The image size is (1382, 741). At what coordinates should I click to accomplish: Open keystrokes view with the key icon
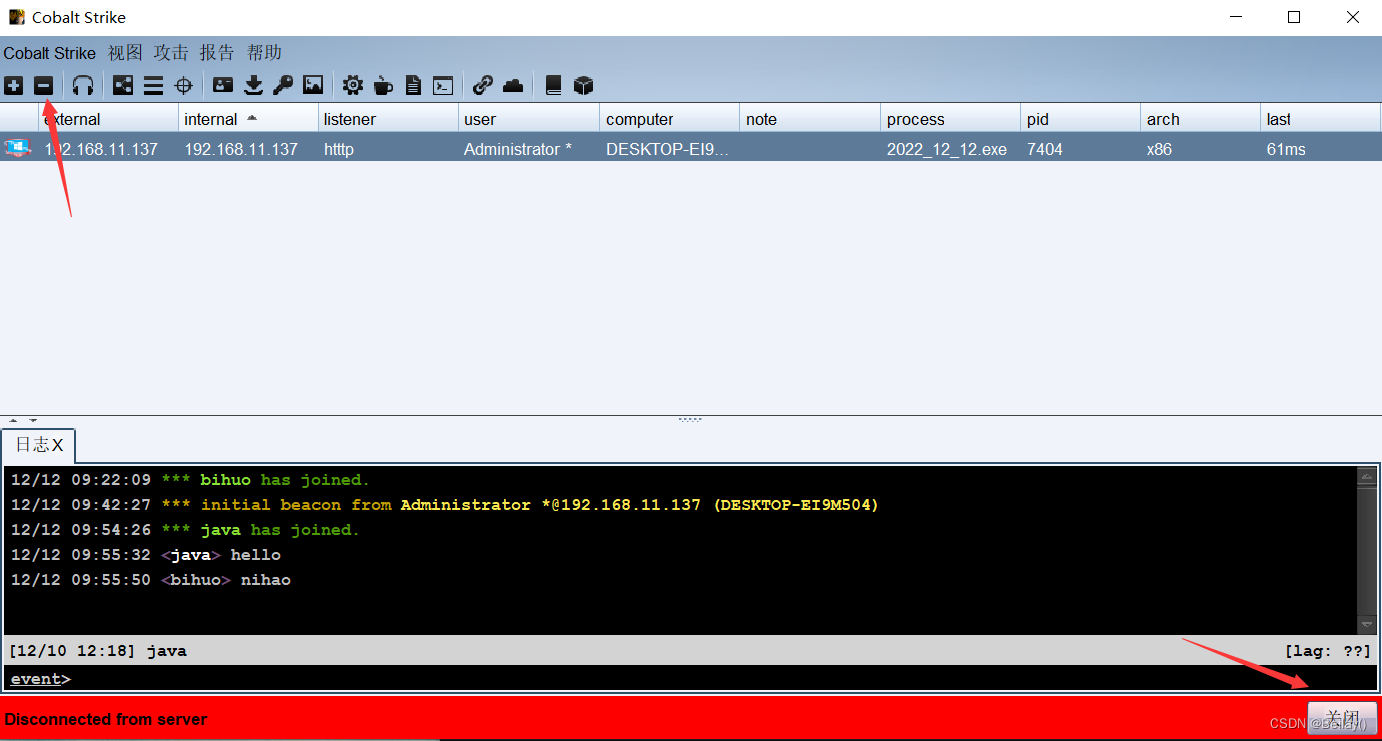[x=283, y=86]
